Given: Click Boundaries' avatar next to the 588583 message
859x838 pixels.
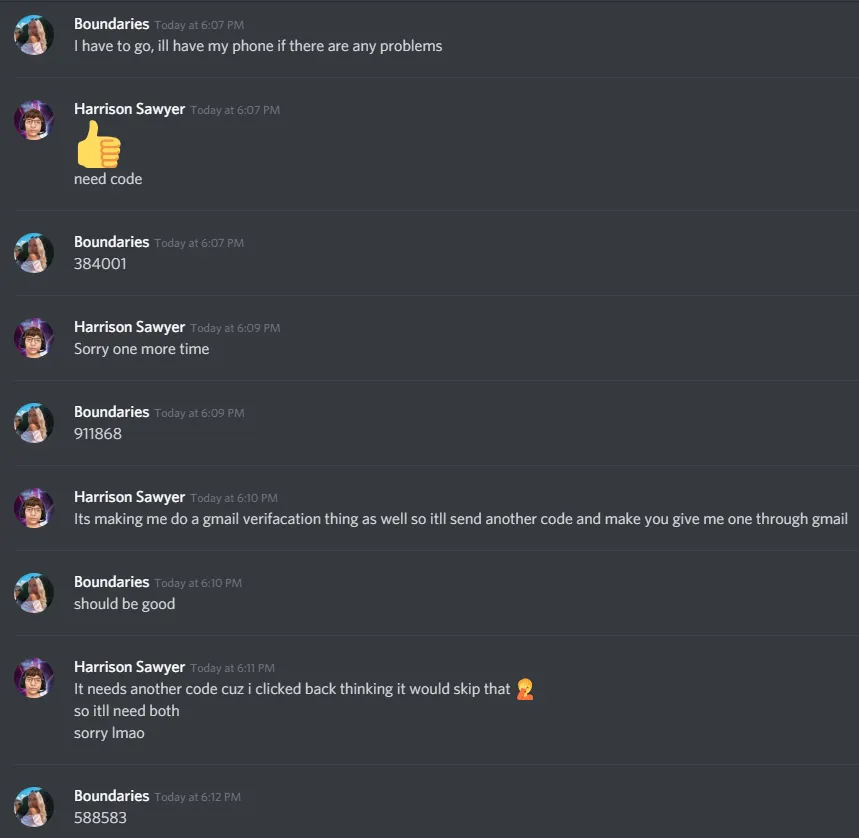Looking at the screenshot, I should click(34, 807).
